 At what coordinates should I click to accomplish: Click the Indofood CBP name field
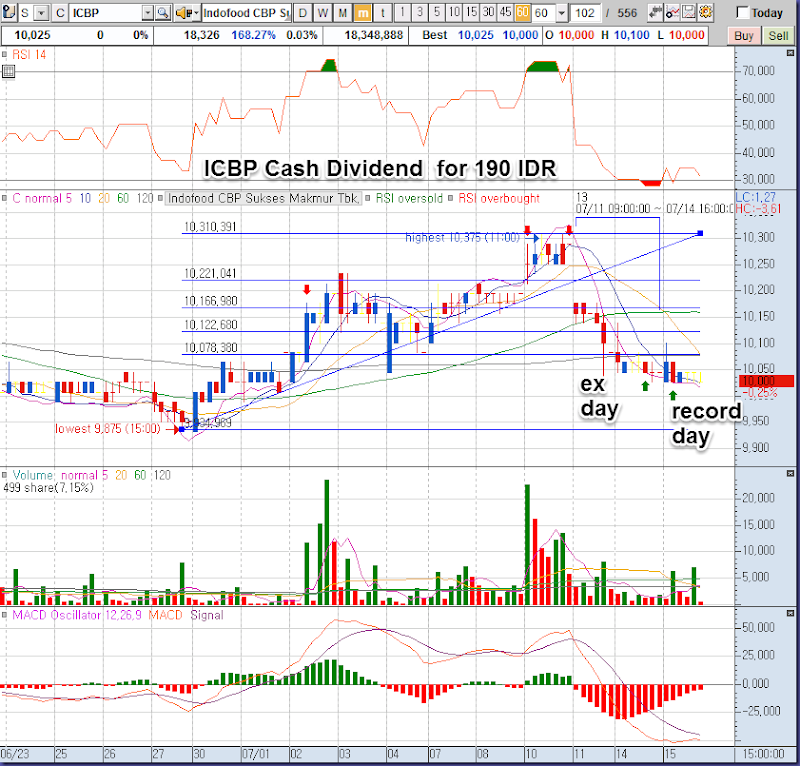[246, 13]
